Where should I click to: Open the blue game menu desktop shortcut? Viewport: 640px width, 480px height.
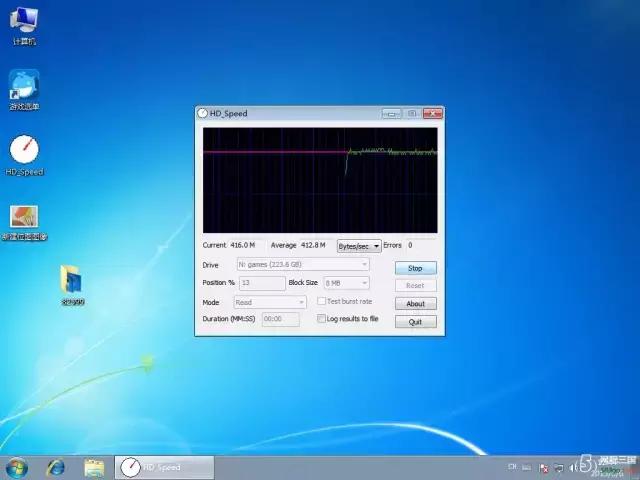[24, 85]
